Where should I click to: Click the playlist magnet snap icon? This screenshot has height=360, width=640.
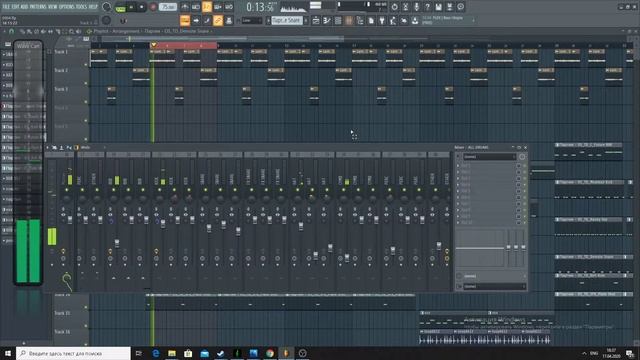tap(11, 31)
